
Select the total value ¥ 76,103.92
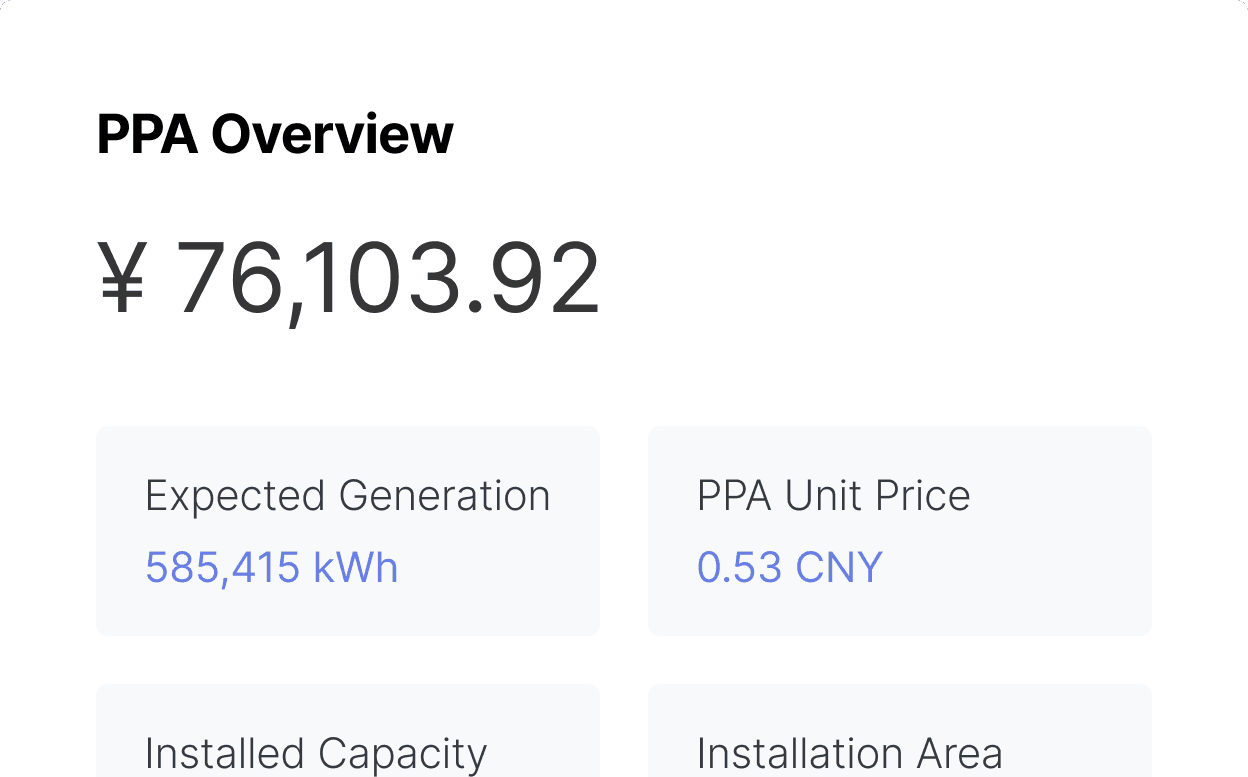tap(350, 277)
